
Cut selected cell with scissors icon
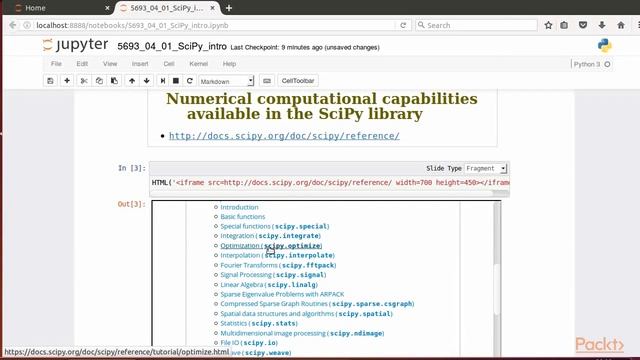click(x=84, y=81)
